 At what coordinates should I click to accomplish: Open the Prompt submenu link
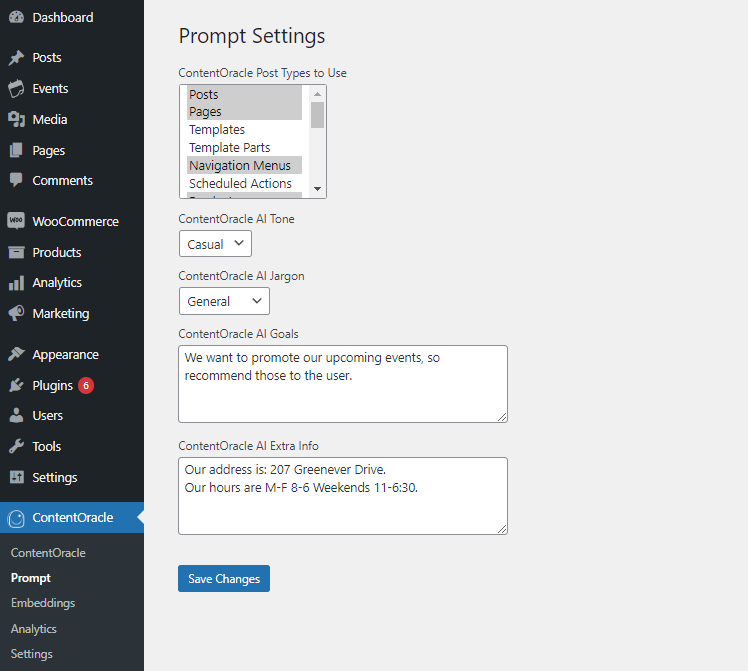tap(31, 578)
